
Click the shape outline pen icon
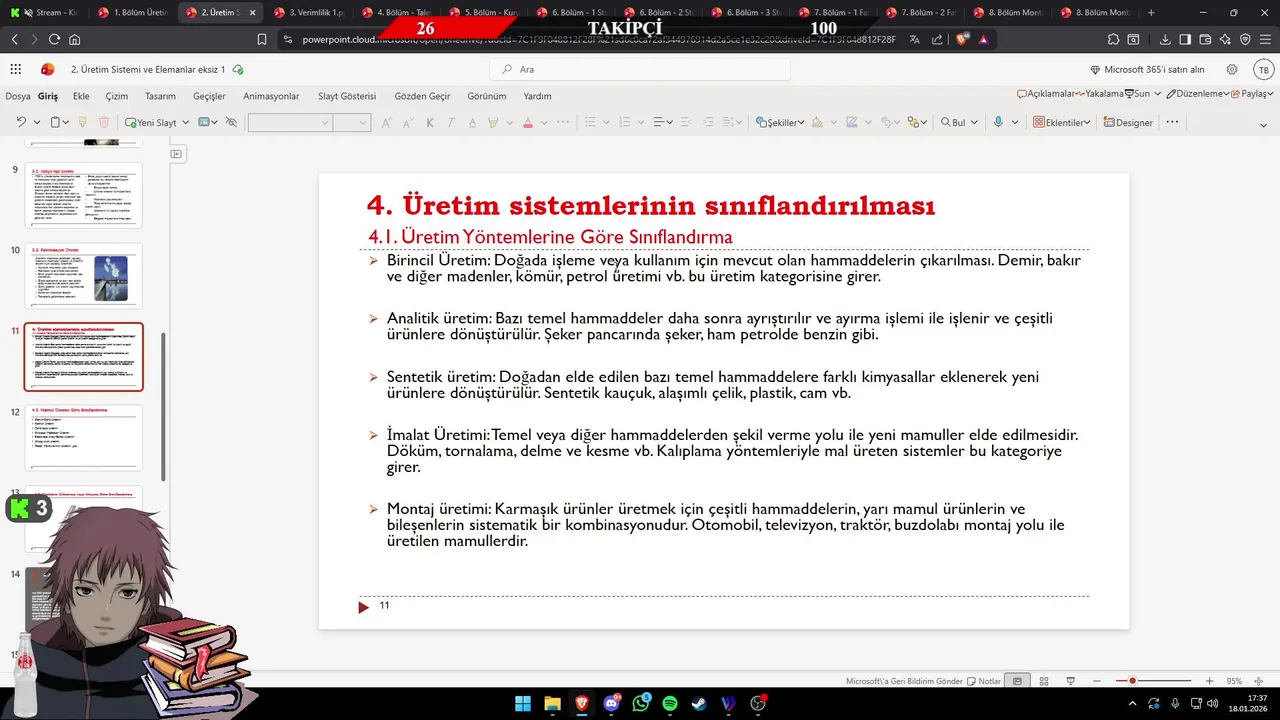pyautogui.click(x=851, y=122)
